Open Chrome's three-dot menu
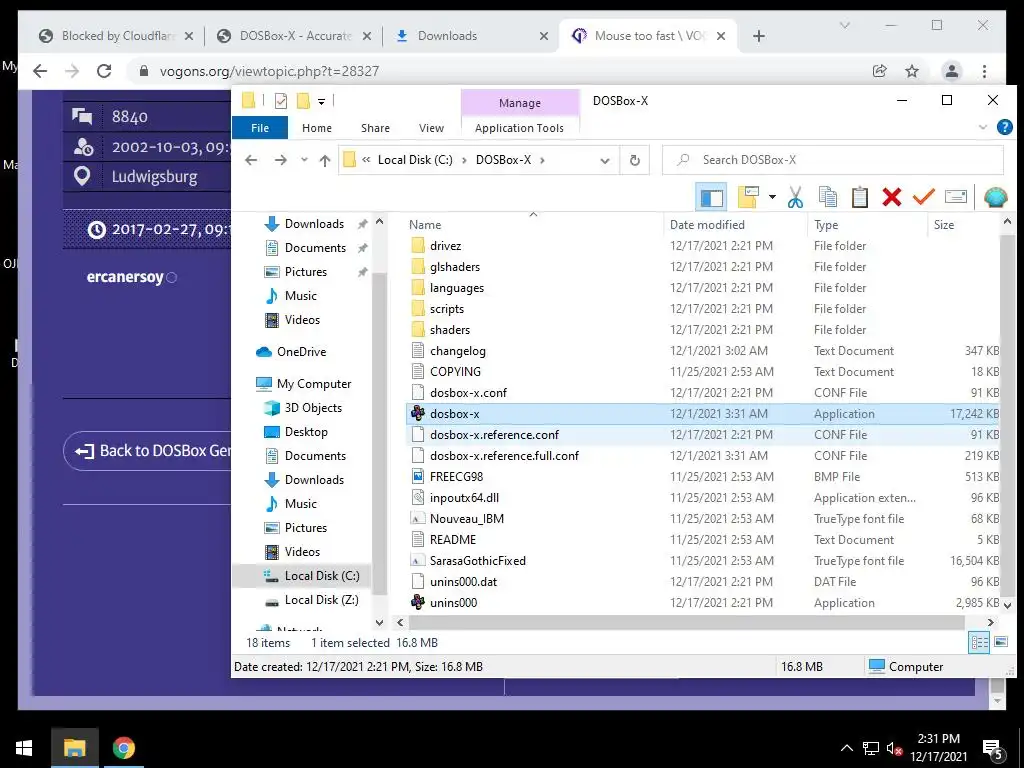Viewport: 1024px width, 768px height. 984,71
